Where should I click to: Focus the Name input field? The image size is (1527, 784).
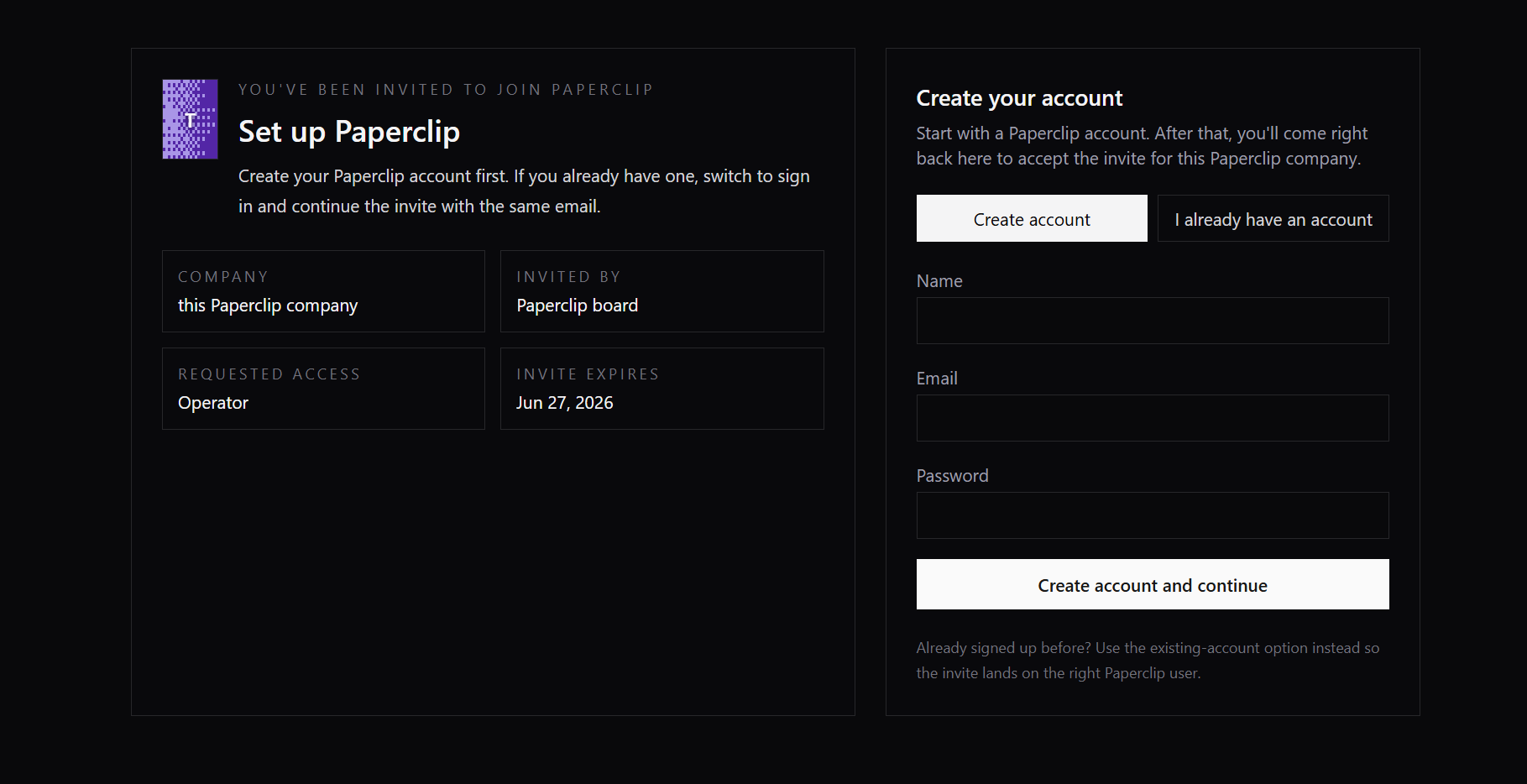pos(1153,321)
